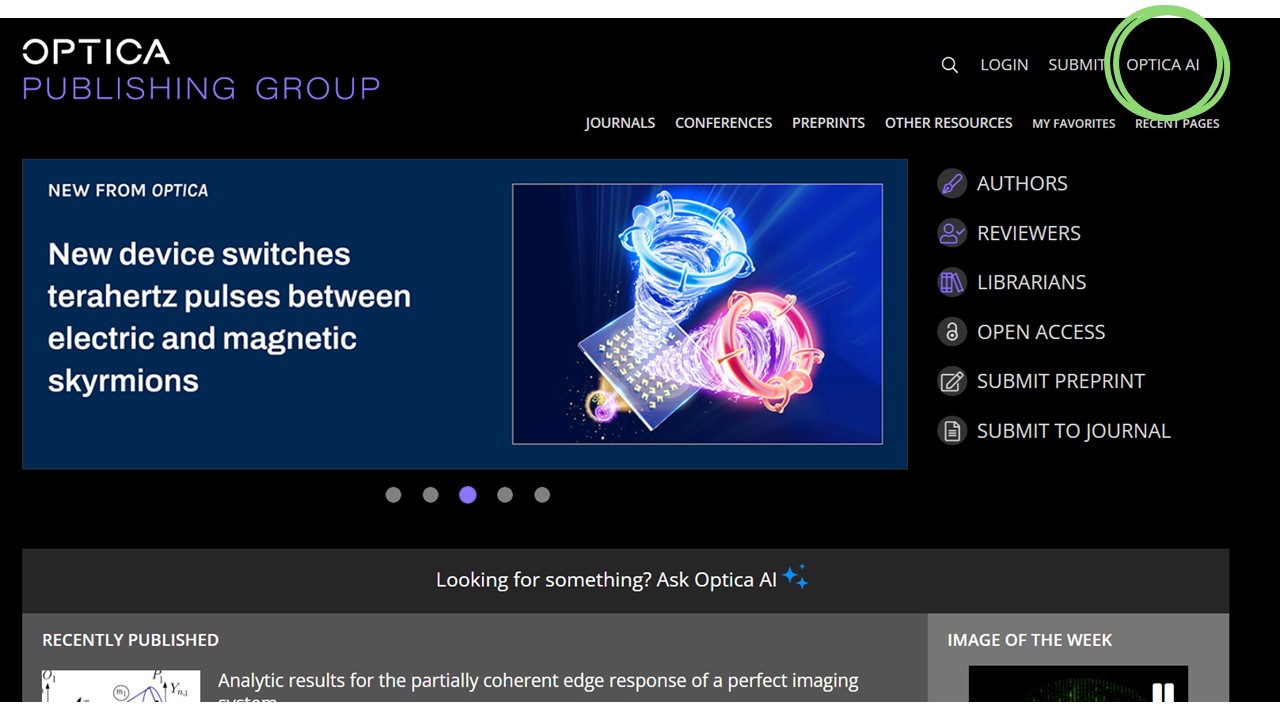
Task: Select the first carousel slide dot
Action: 393,495
